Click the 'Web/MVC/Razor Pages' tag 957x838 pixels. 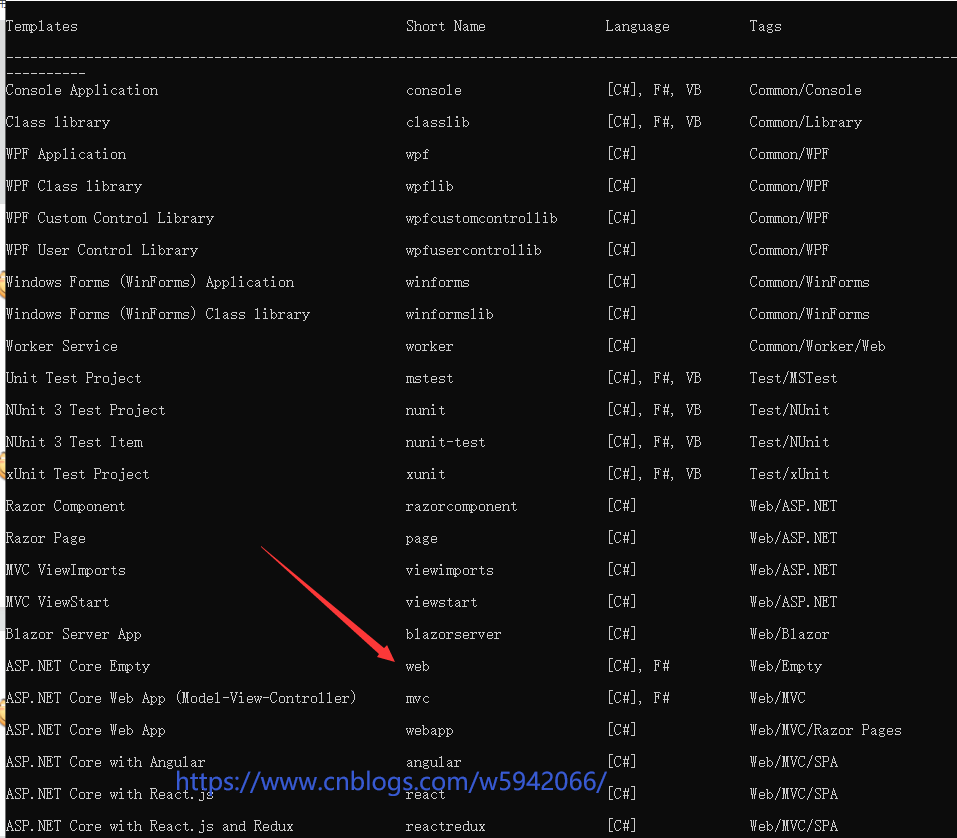click(825, 730)
